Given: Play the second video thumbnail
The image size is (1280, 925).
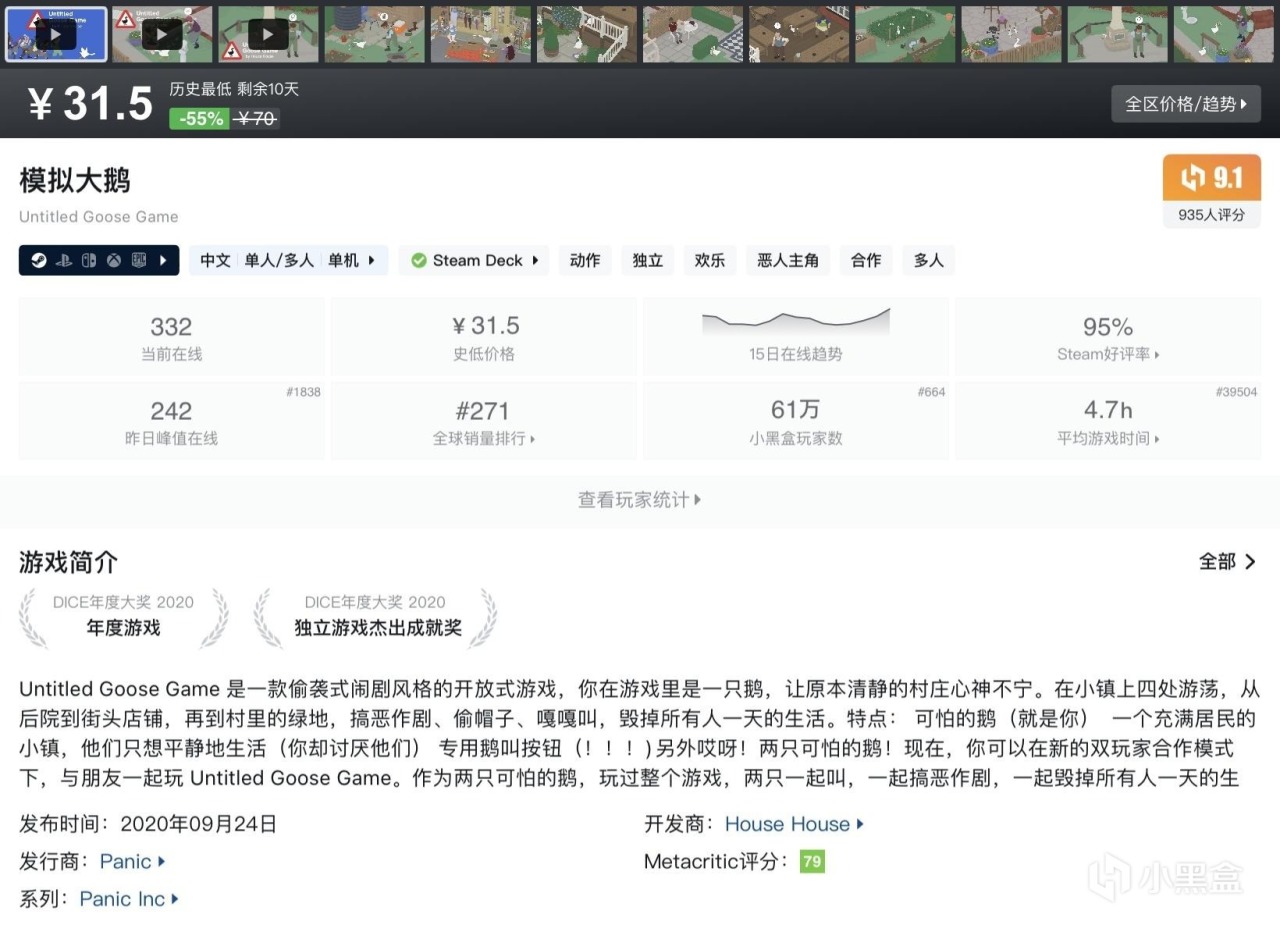Looking at the screenshot, I should tap(162, 35).
